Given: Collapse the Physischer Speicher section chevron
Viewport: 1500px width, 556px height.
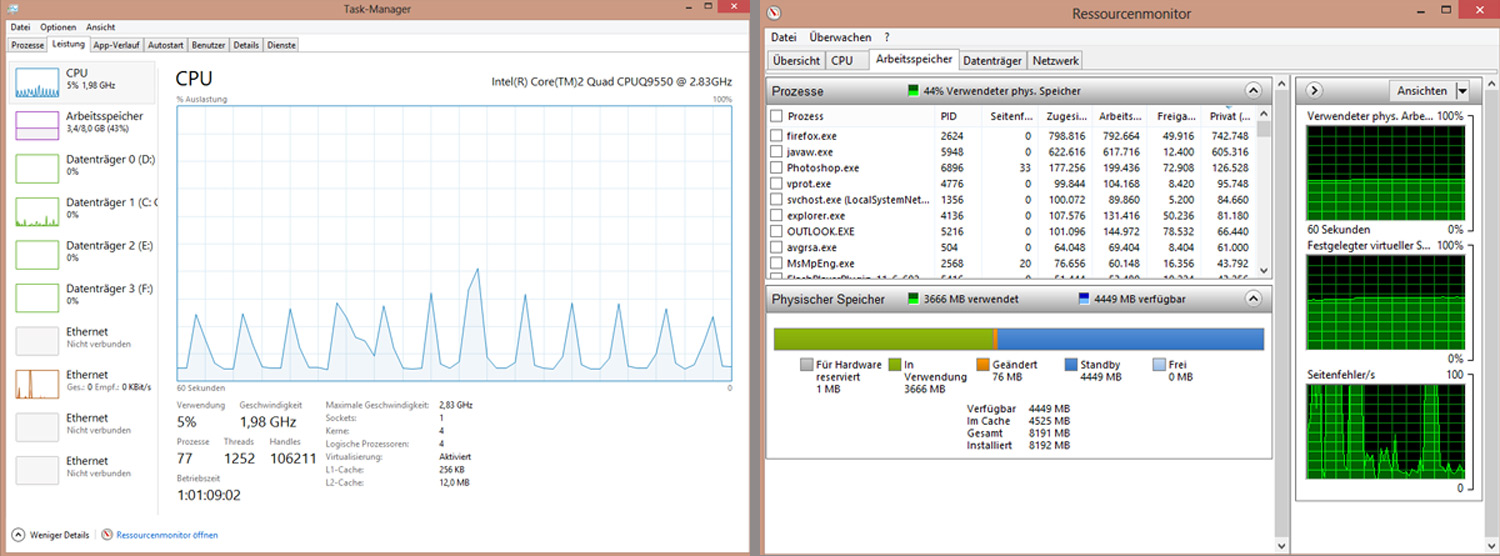Looking at the screenshot, I should [1253, 299].
